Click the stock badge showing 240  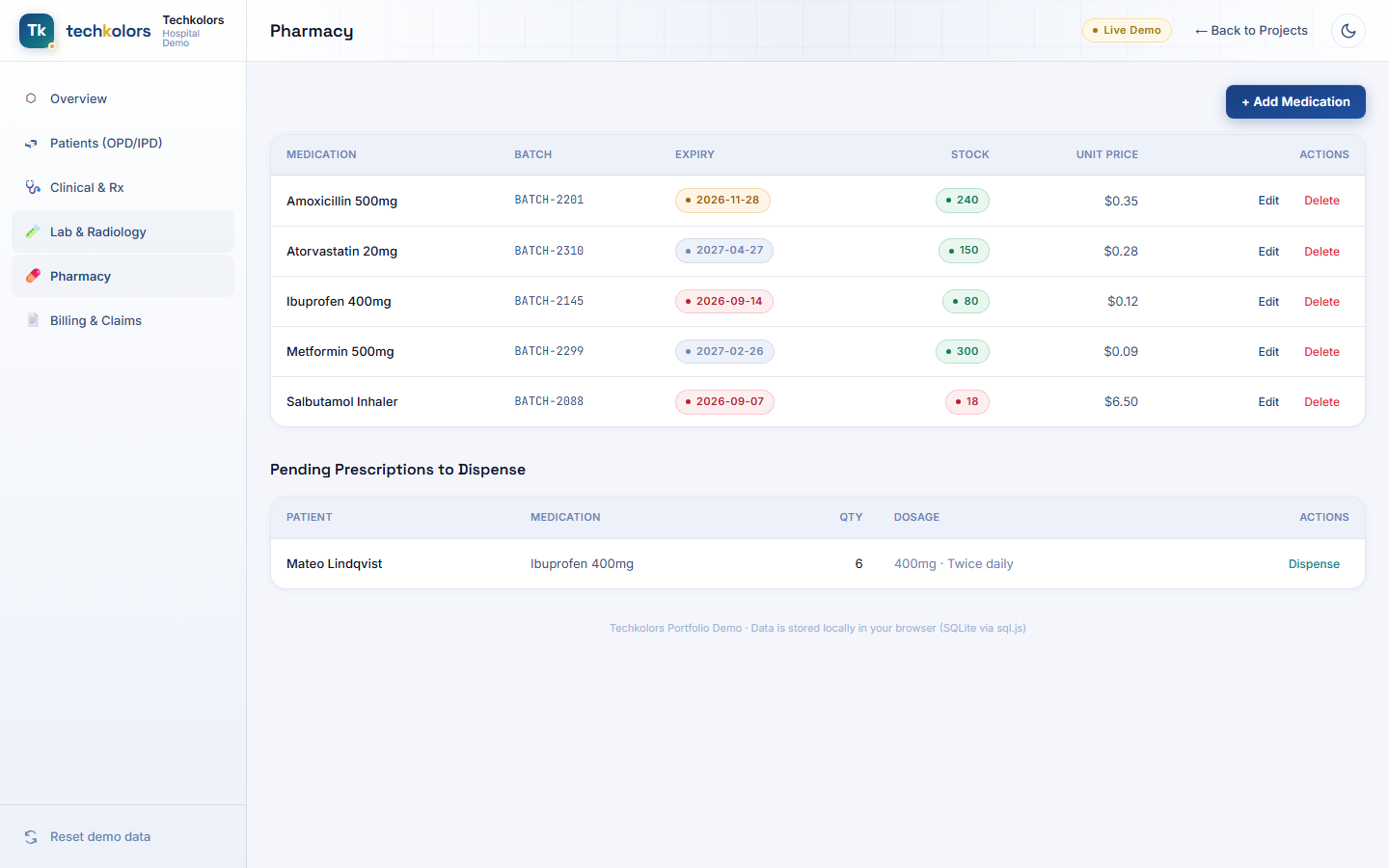(x=963, y=201)
